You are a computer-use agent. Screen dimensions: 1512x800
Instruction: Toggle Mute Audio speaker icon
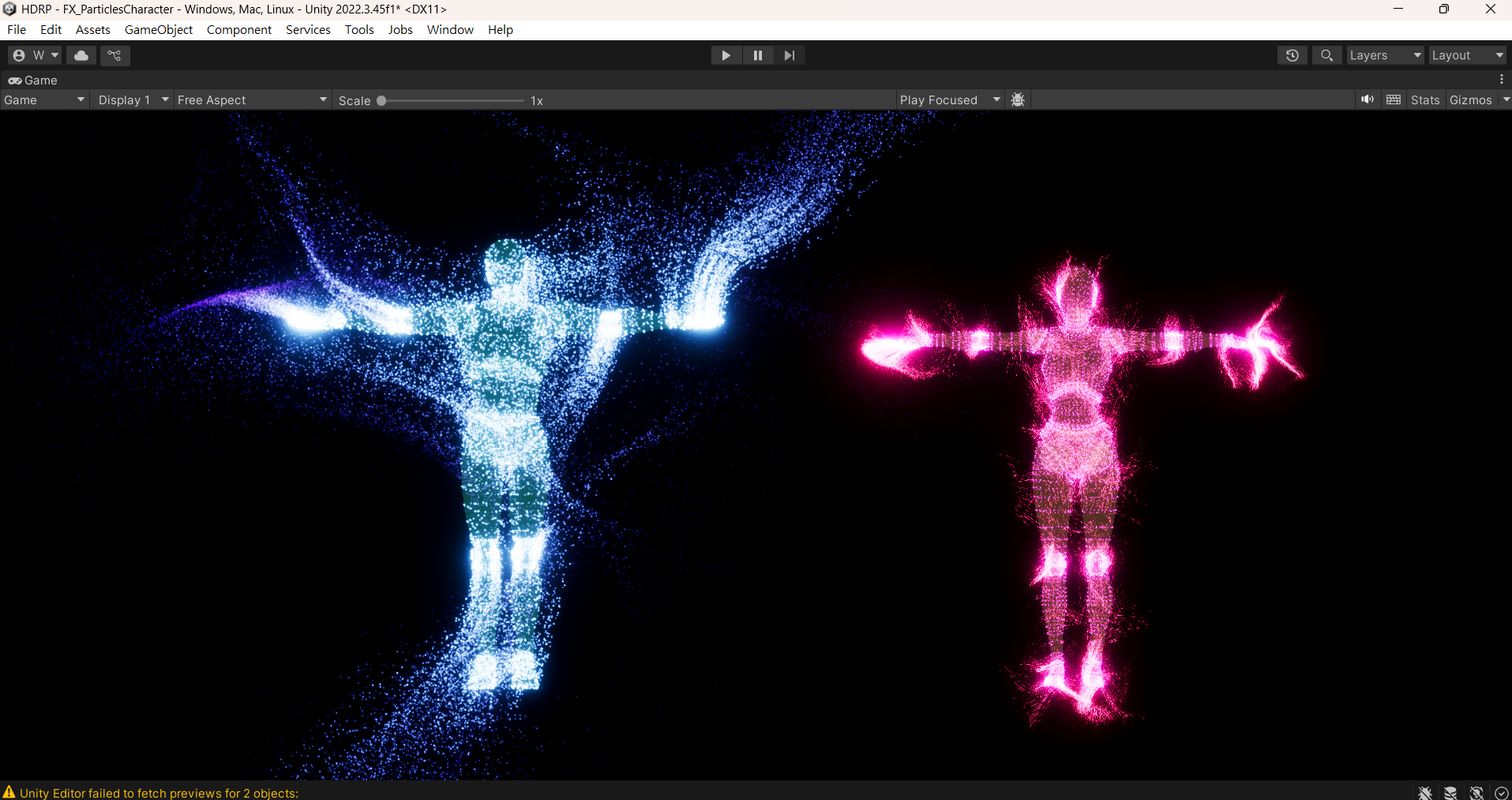point(1367,100)
